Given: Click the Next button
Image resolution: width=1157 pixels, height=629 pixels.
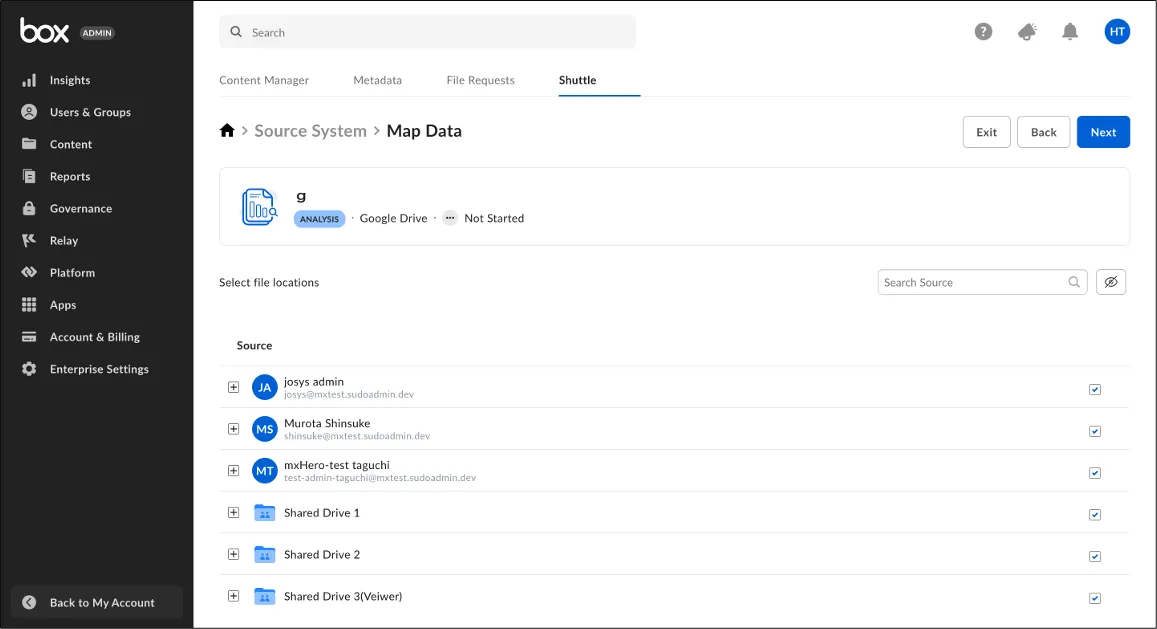Looking at the screenshot, I should click(1103, 132).
